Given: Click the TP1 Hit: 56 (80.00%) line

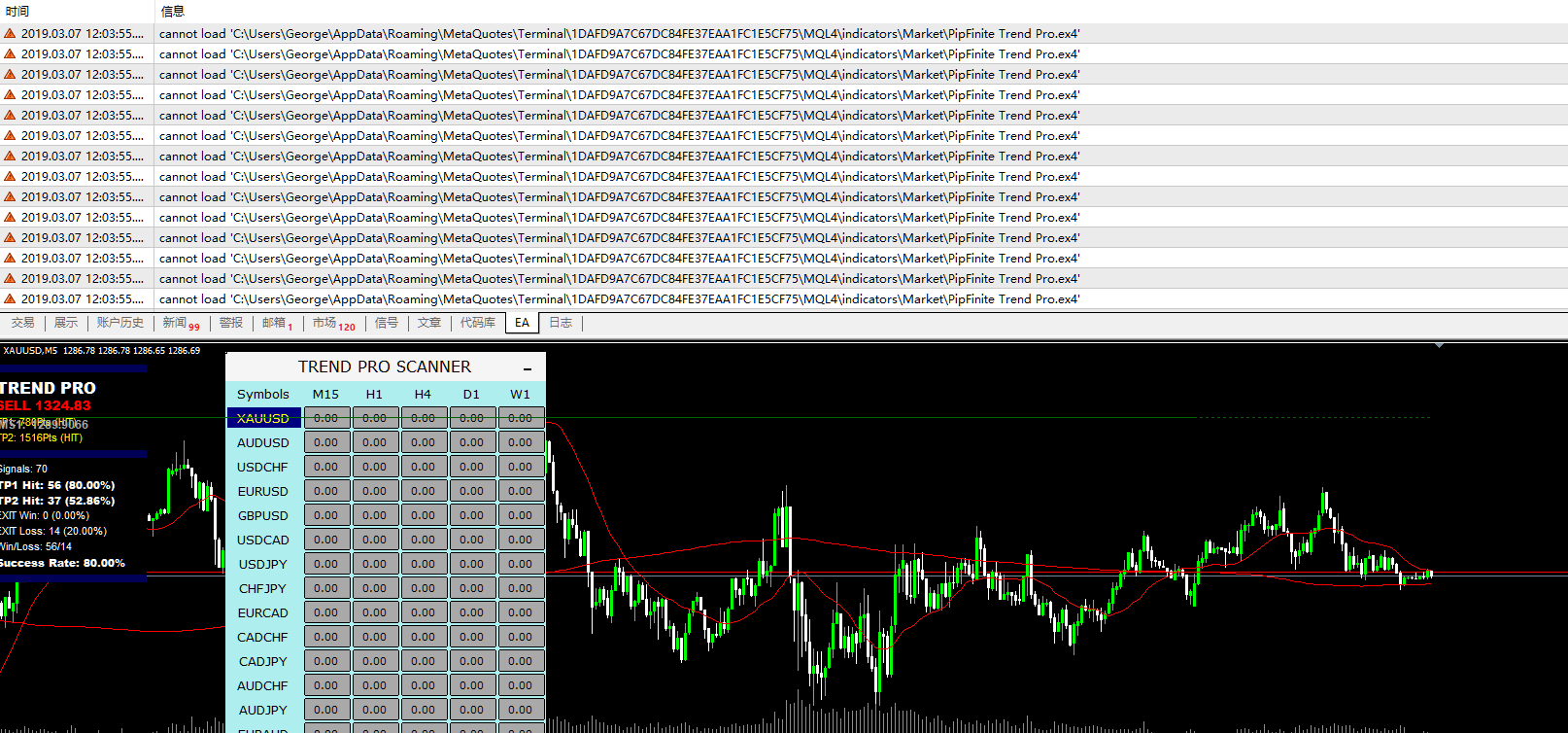Looking at the screenshot, I should [57, 485].
